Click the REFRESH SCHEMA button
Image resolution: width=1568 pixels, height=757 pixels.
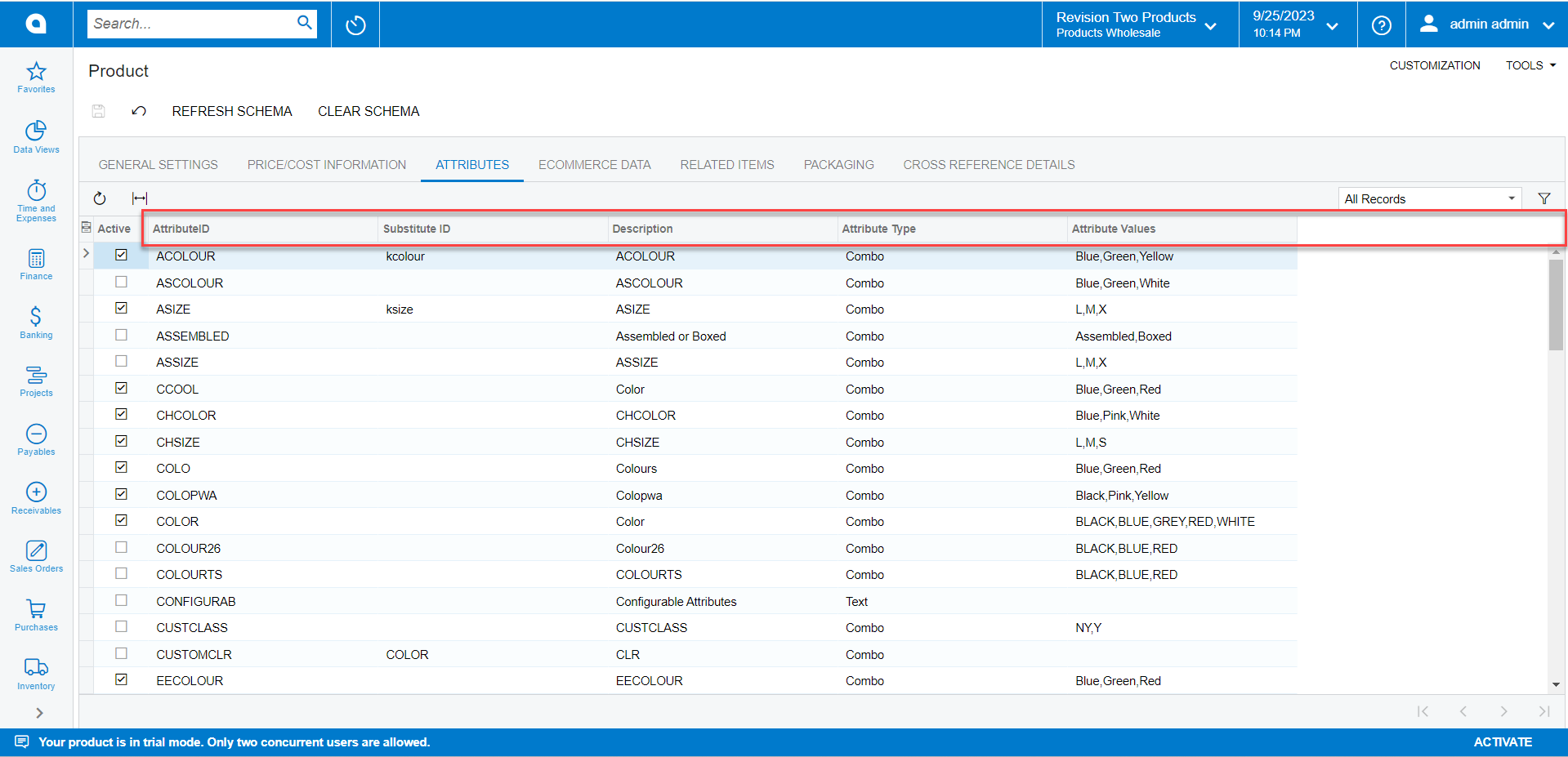232,111
